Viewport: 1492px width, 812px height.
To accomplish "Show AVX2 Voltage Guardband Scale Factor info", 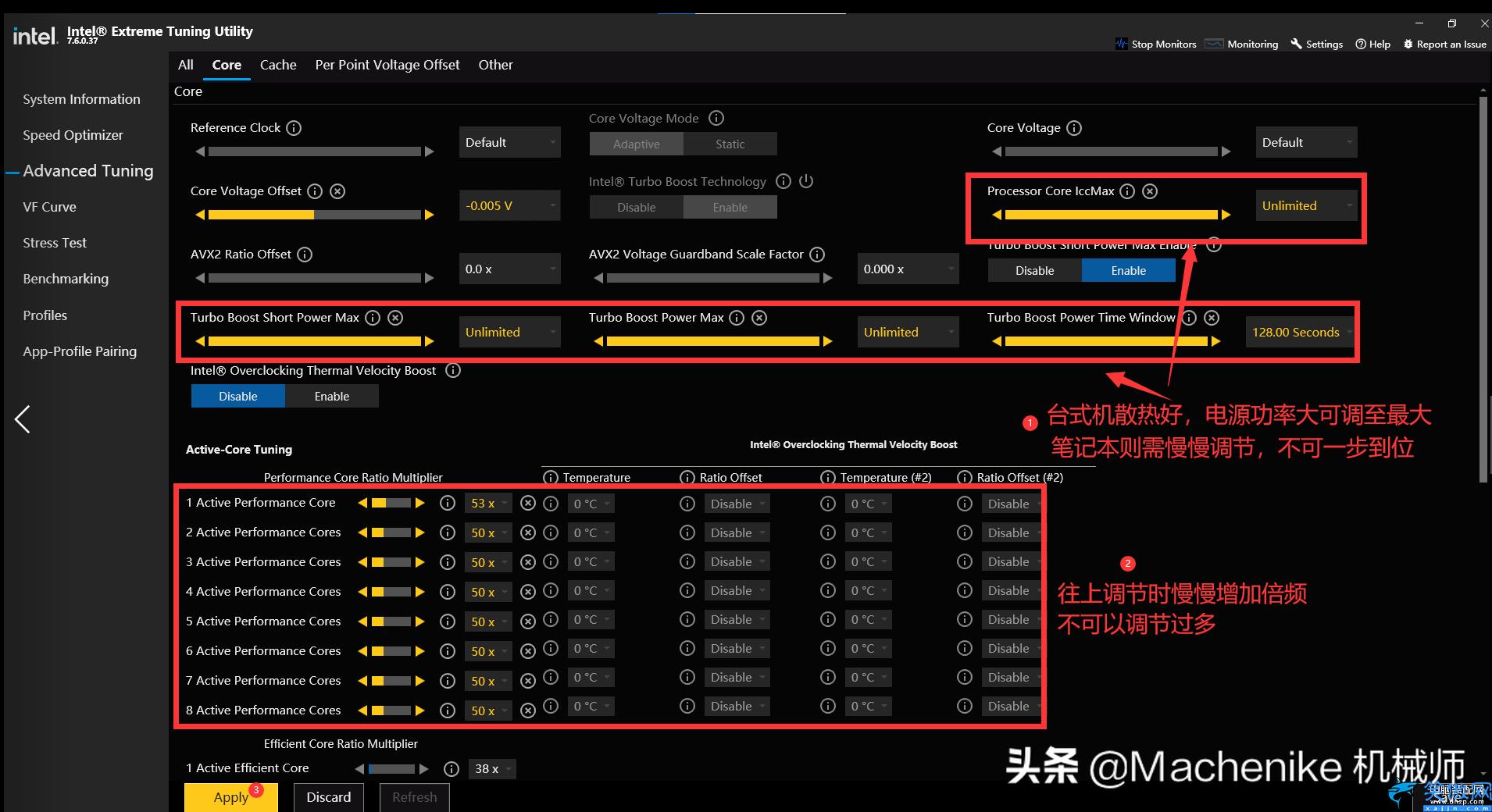I will point(817,255).
